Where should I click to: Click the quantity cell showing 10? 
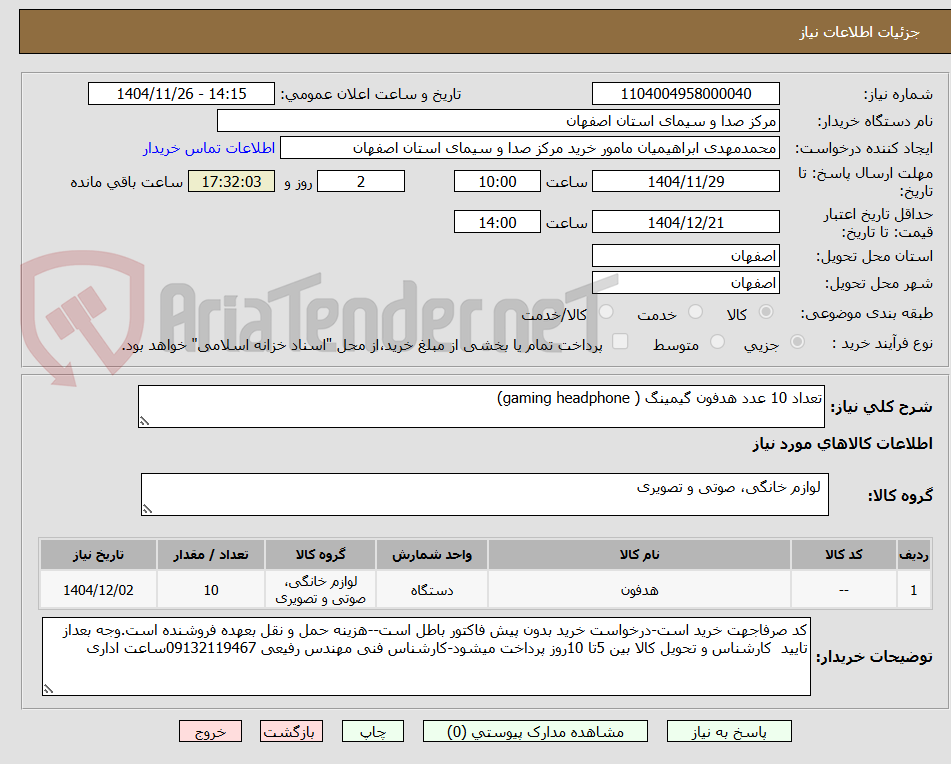point(211,590)
